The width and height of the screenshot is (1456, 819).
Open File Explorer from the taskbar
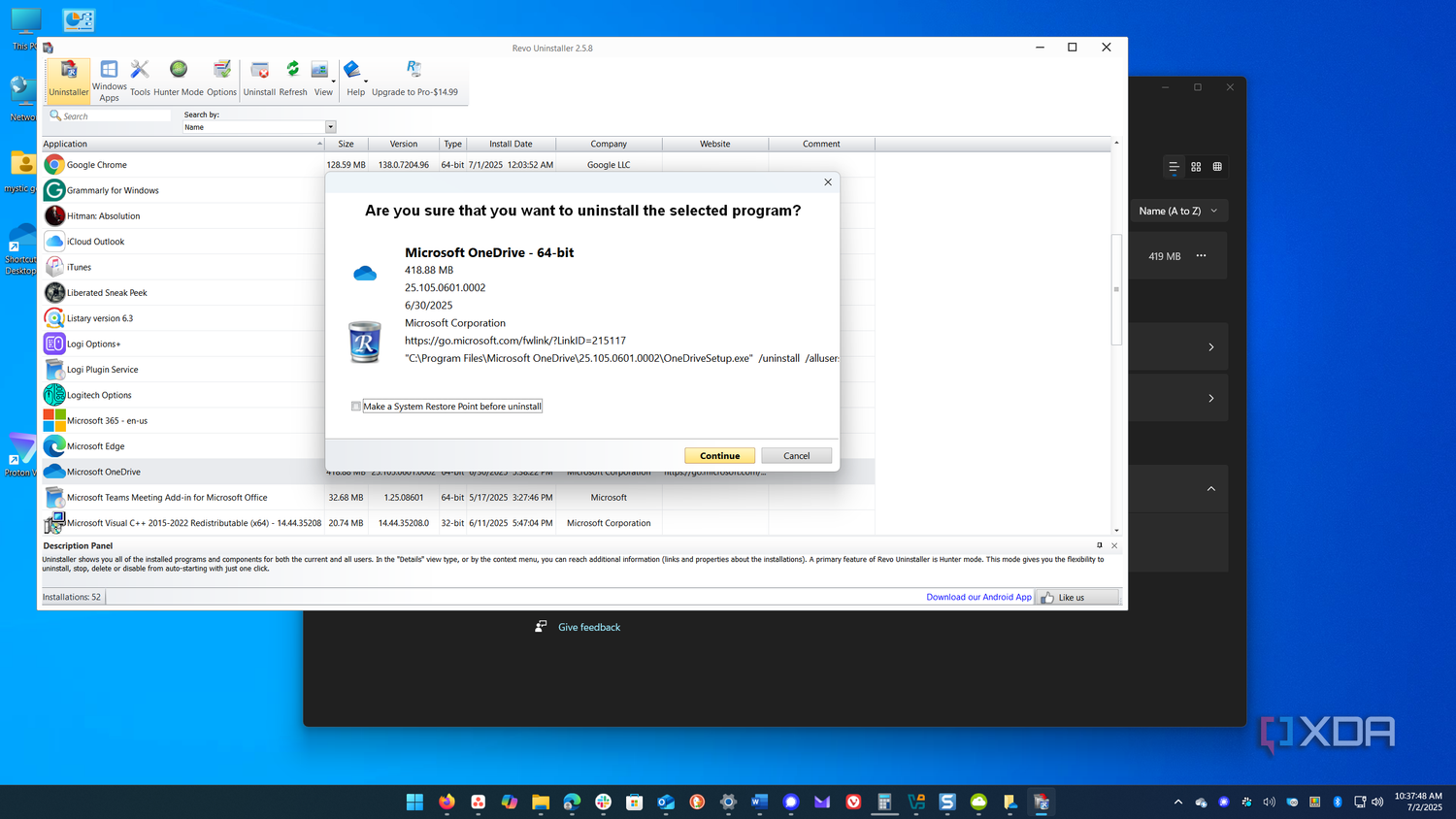pos(541,802)
